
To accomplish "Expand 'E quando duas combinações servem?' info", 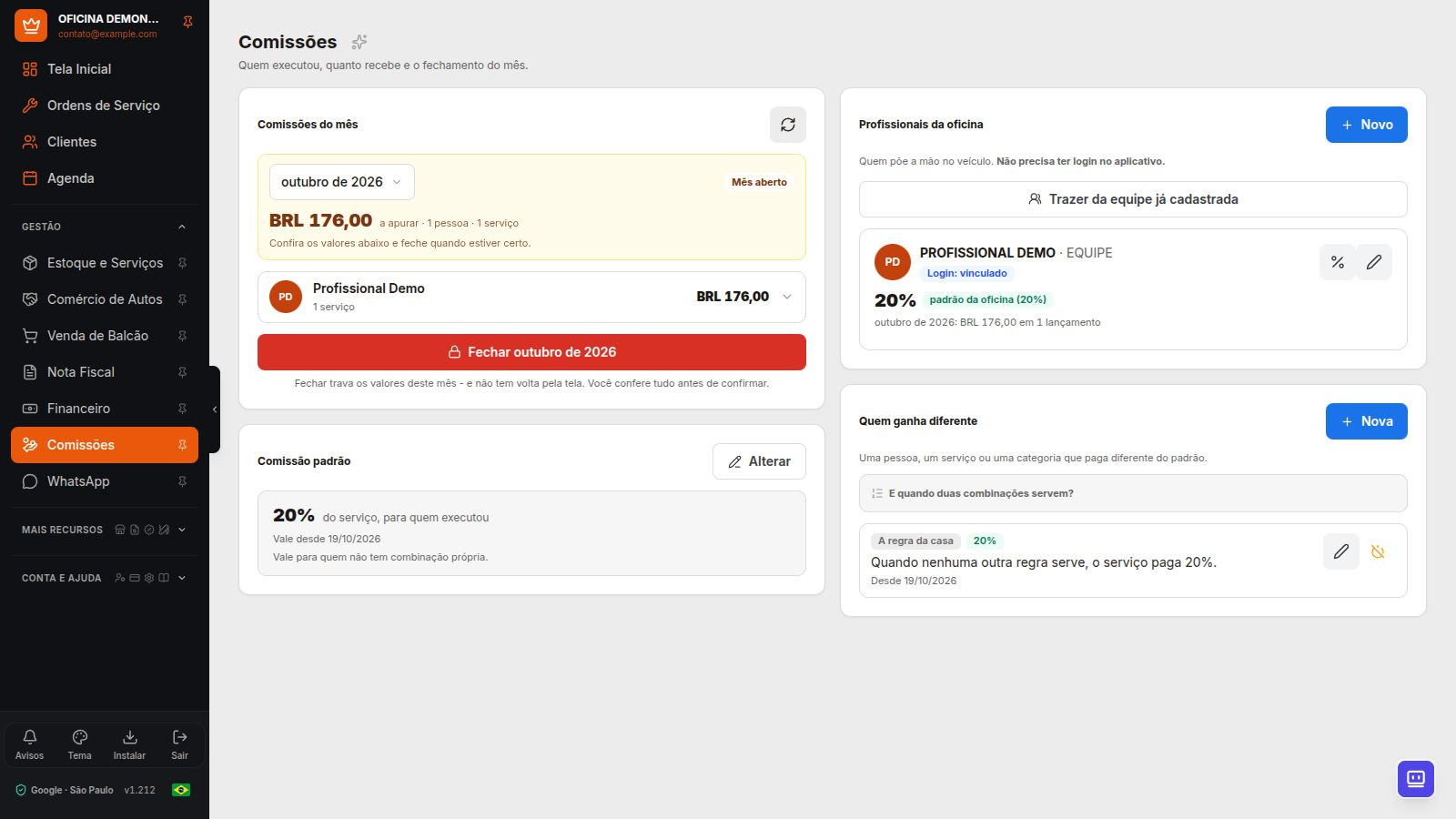I will point(1133,493).
